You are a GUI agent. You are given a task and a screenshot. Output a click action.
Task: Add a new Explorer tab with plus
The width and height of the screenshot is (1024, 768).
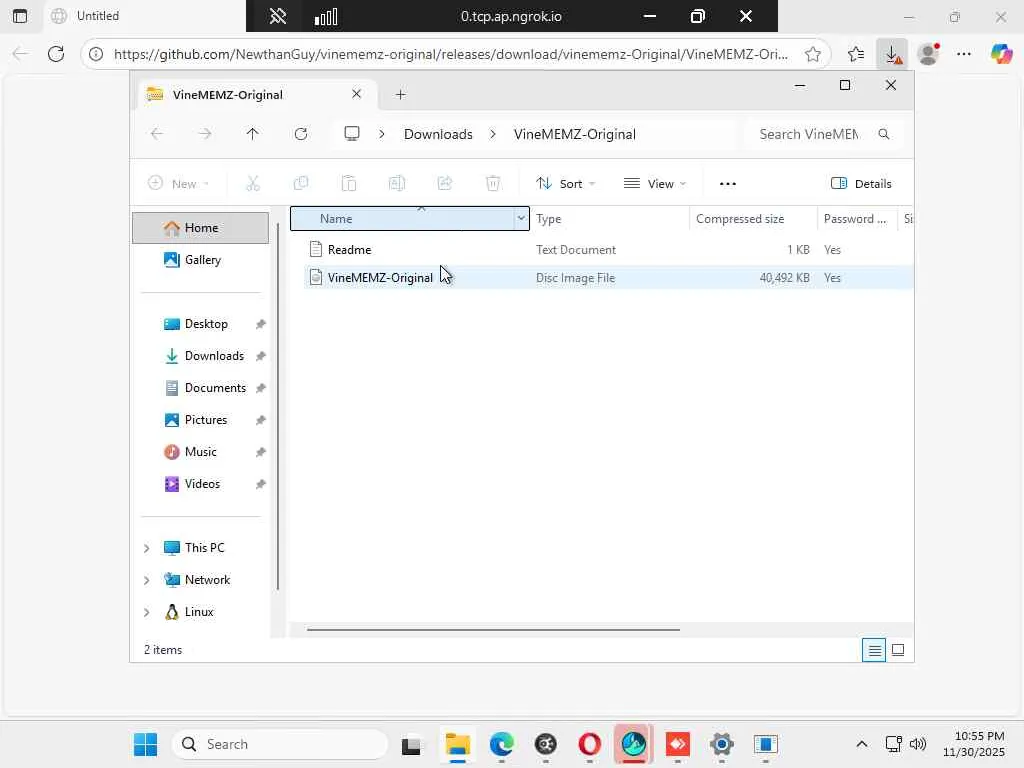400,95
